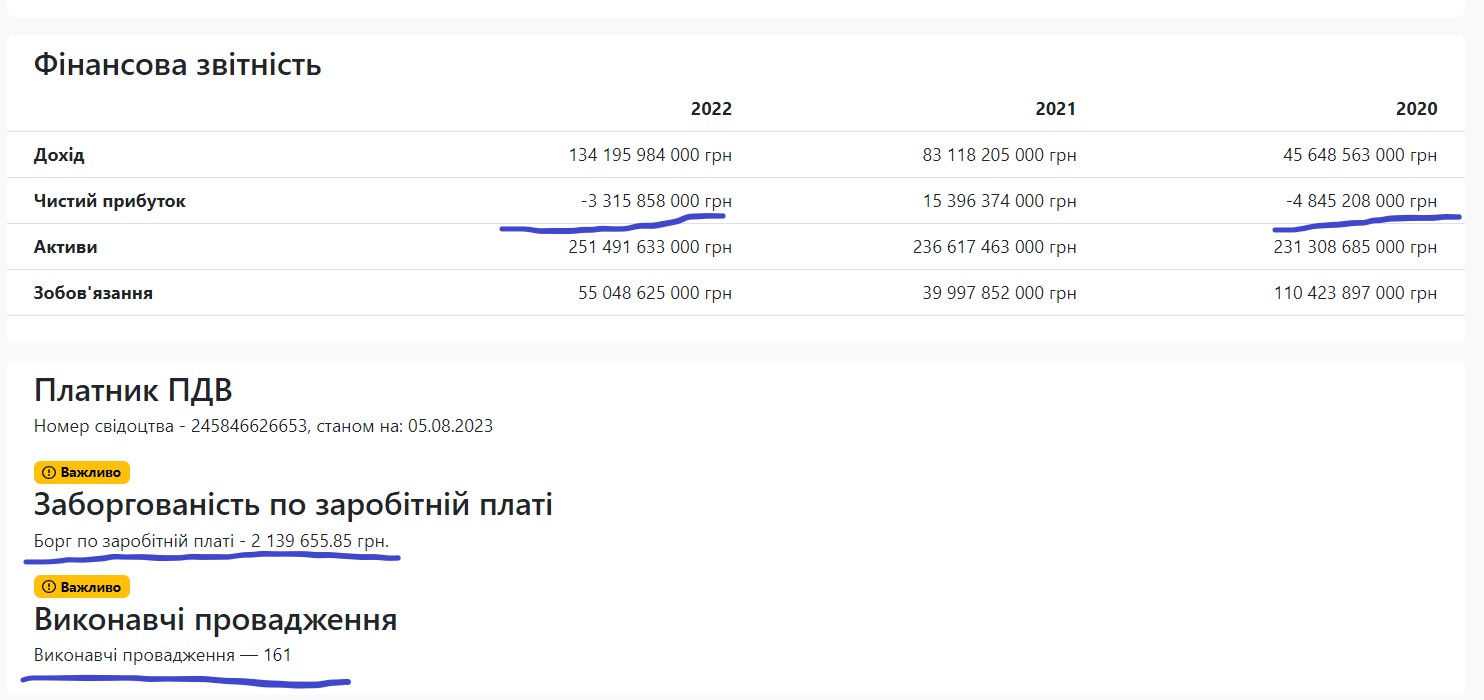Click the warning icon above Виконавчі провадження heading
The height and width of the screenshot is (700, 1484).
(x=49, y=587)
